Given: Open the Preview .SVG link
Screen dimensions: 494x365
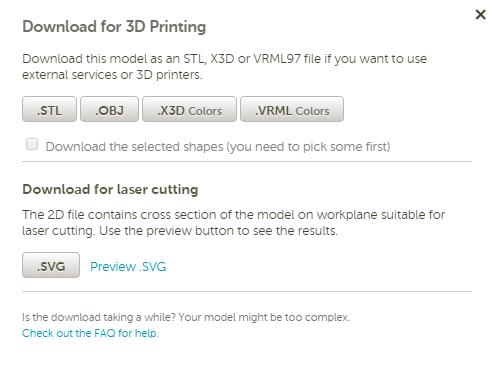Looking at the screenshot, I should click(128, 267).
